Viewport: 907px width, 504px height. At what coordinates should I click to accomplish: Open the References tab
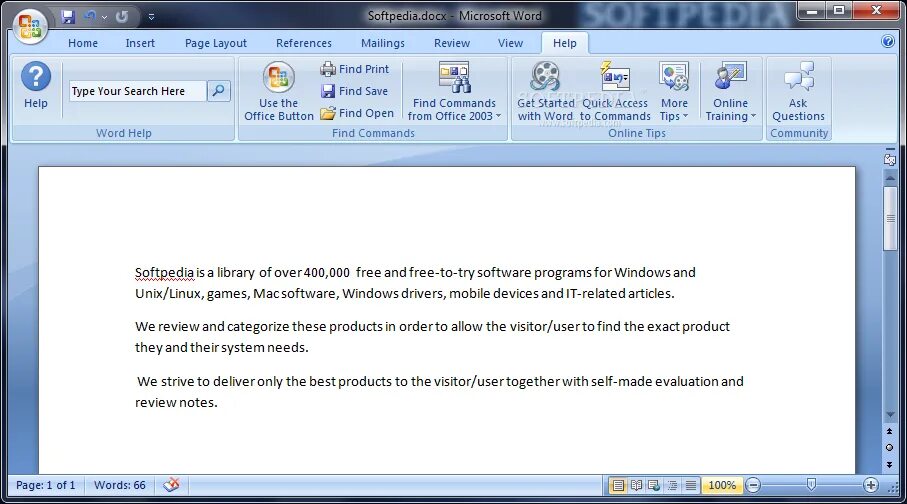[x=304, y=43]
